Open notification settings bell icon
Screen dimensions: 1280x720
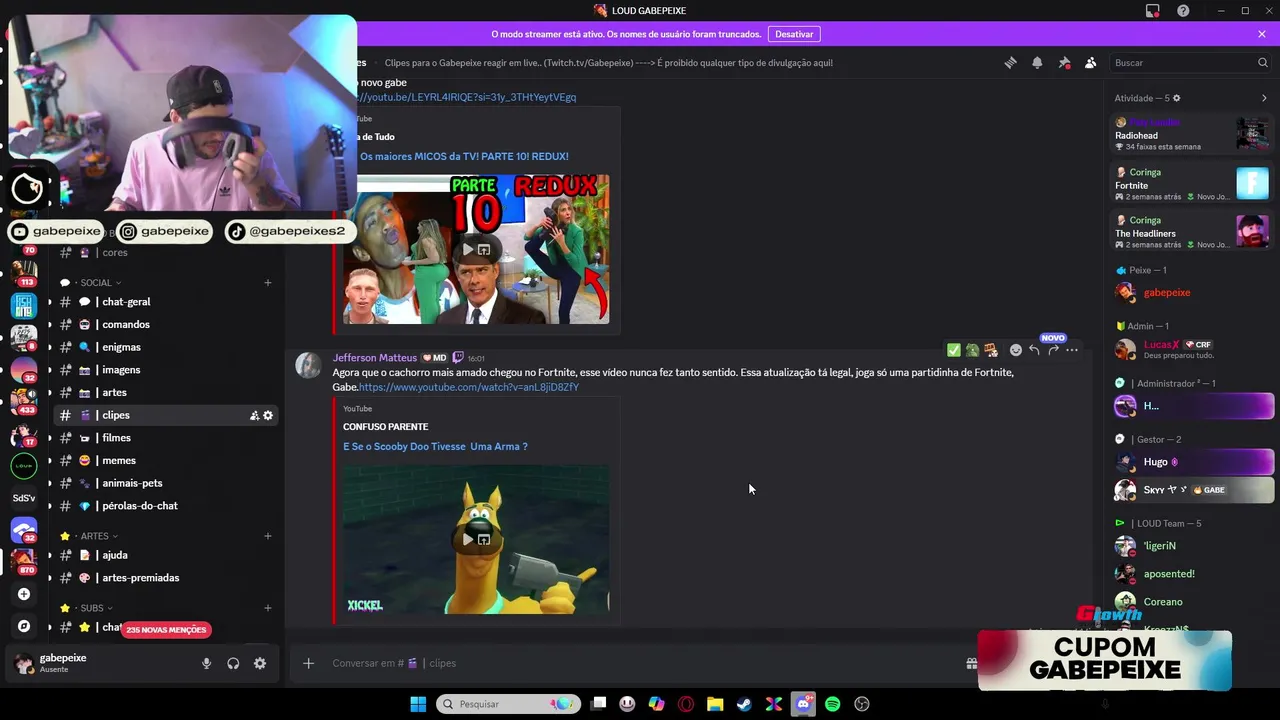coord(1037,62)
